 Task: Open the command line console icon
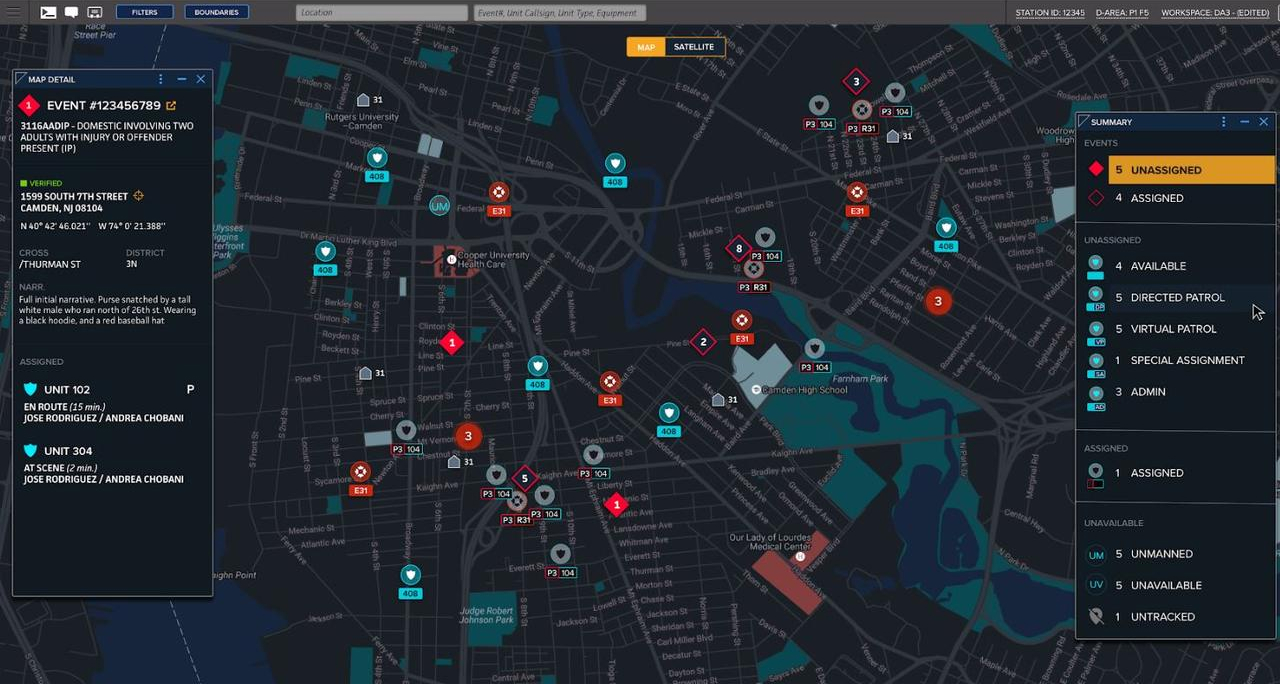point(48,12)
